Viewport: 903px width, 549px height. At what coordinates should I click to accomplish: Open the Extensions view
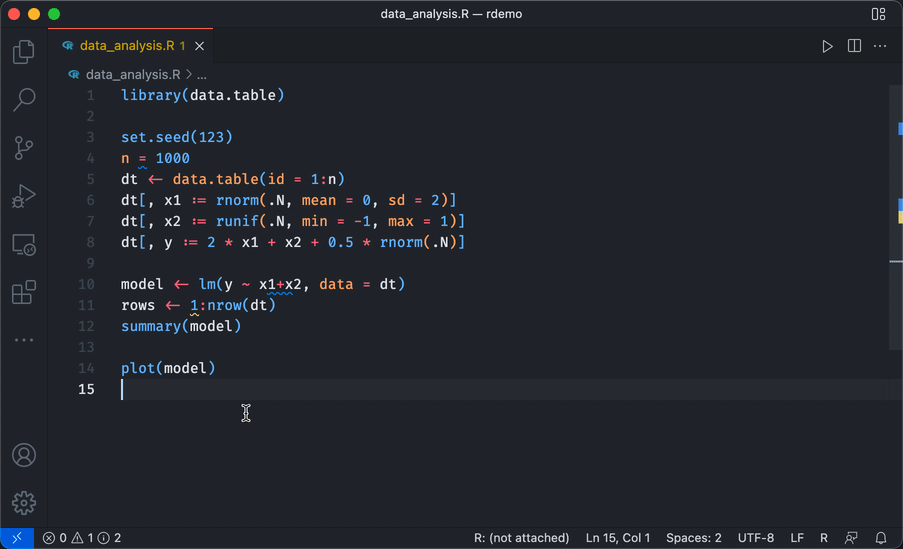[x=24, y=292]
